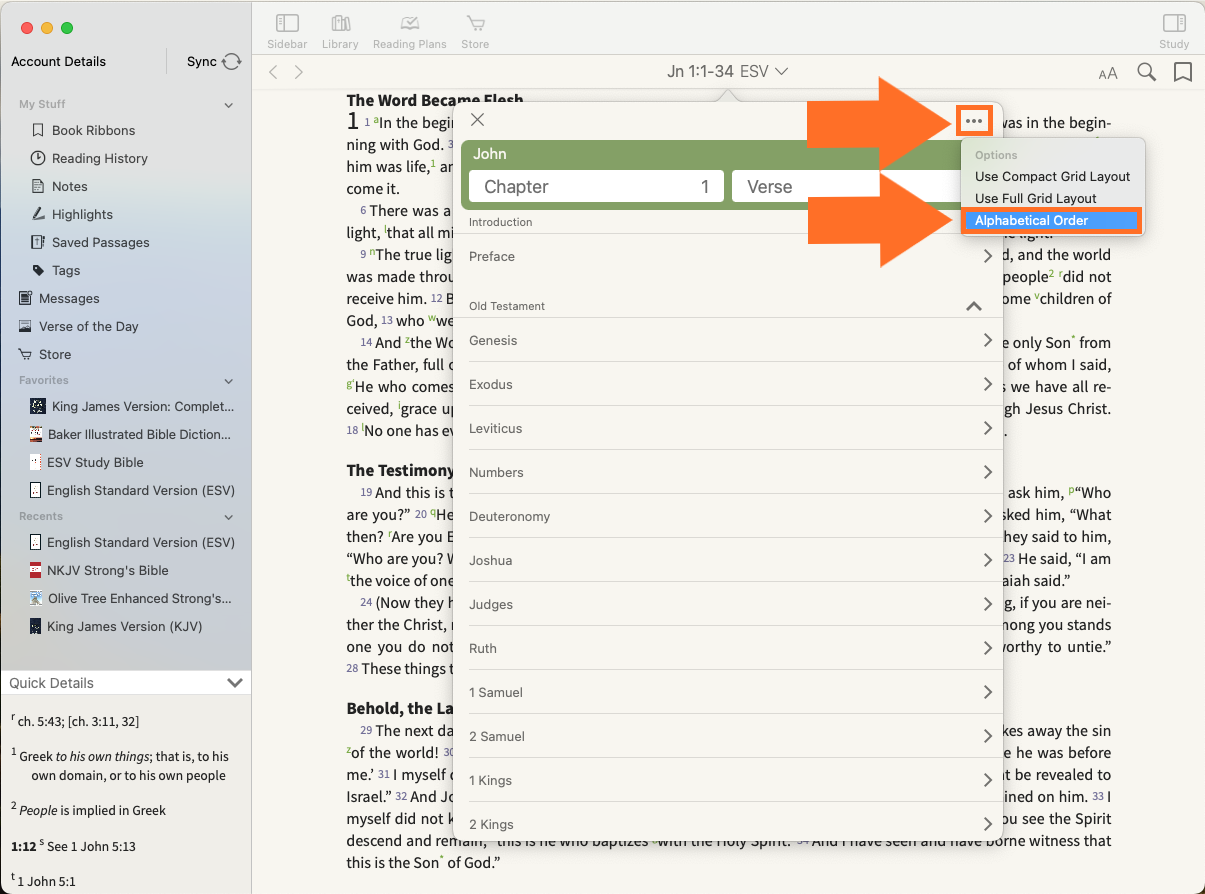Viewport: 1205px width, 894px height.
Task: Select Alphabetical Order option
Action: click(1052, 220)
